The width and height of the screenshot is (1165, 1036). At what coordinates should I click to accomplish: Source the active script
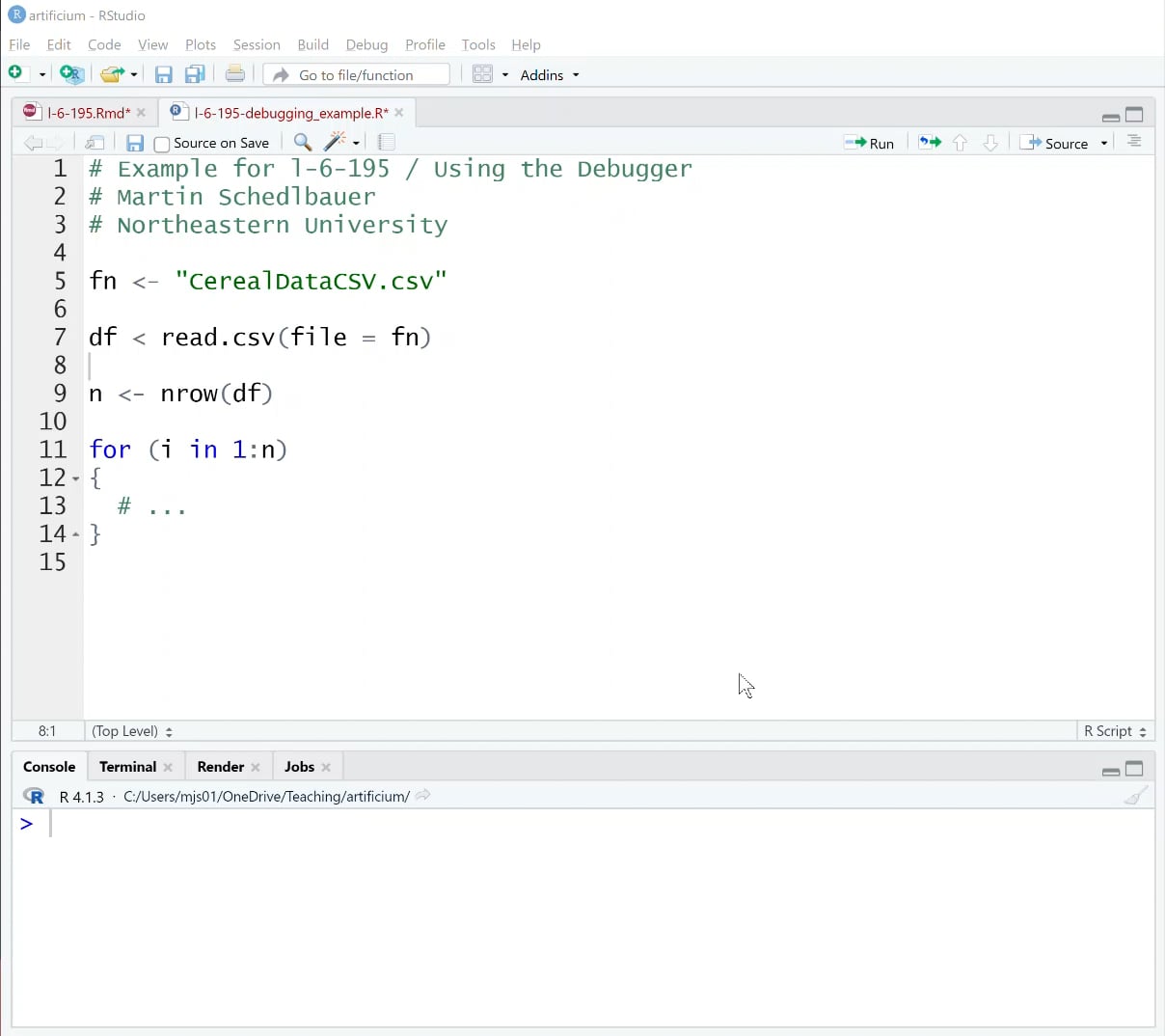[x=1054, y=143]
